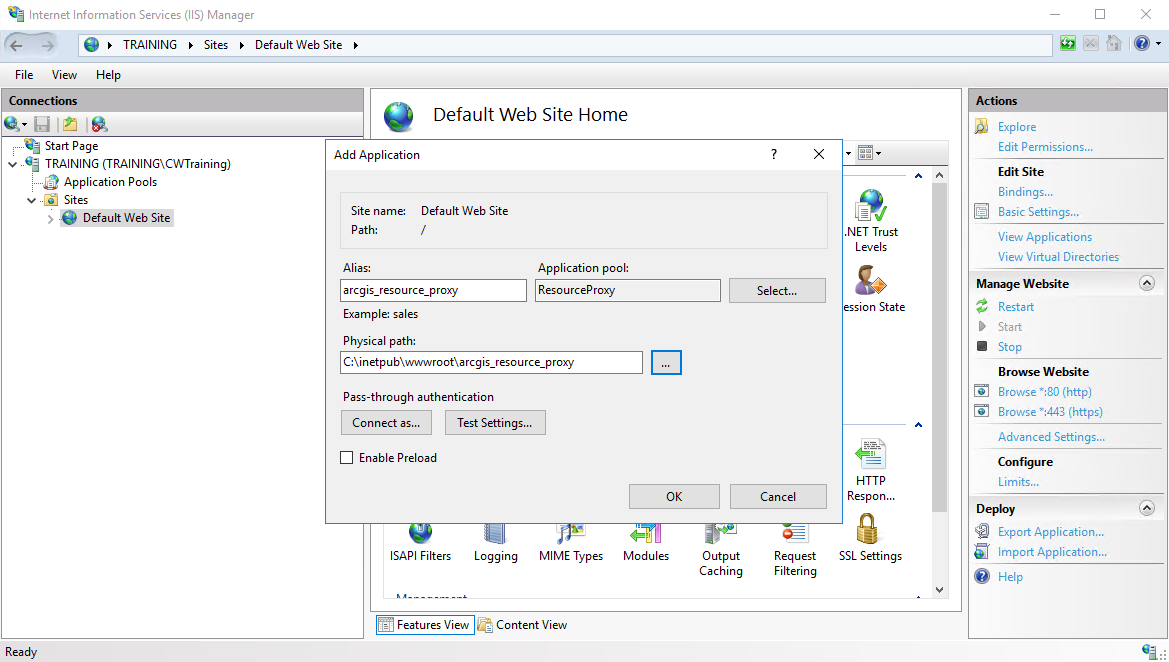Image resolution: width=1169 pixels, height=662 pixels.
Task: Click the Basic Settings... link
Action: point(1039,212)
